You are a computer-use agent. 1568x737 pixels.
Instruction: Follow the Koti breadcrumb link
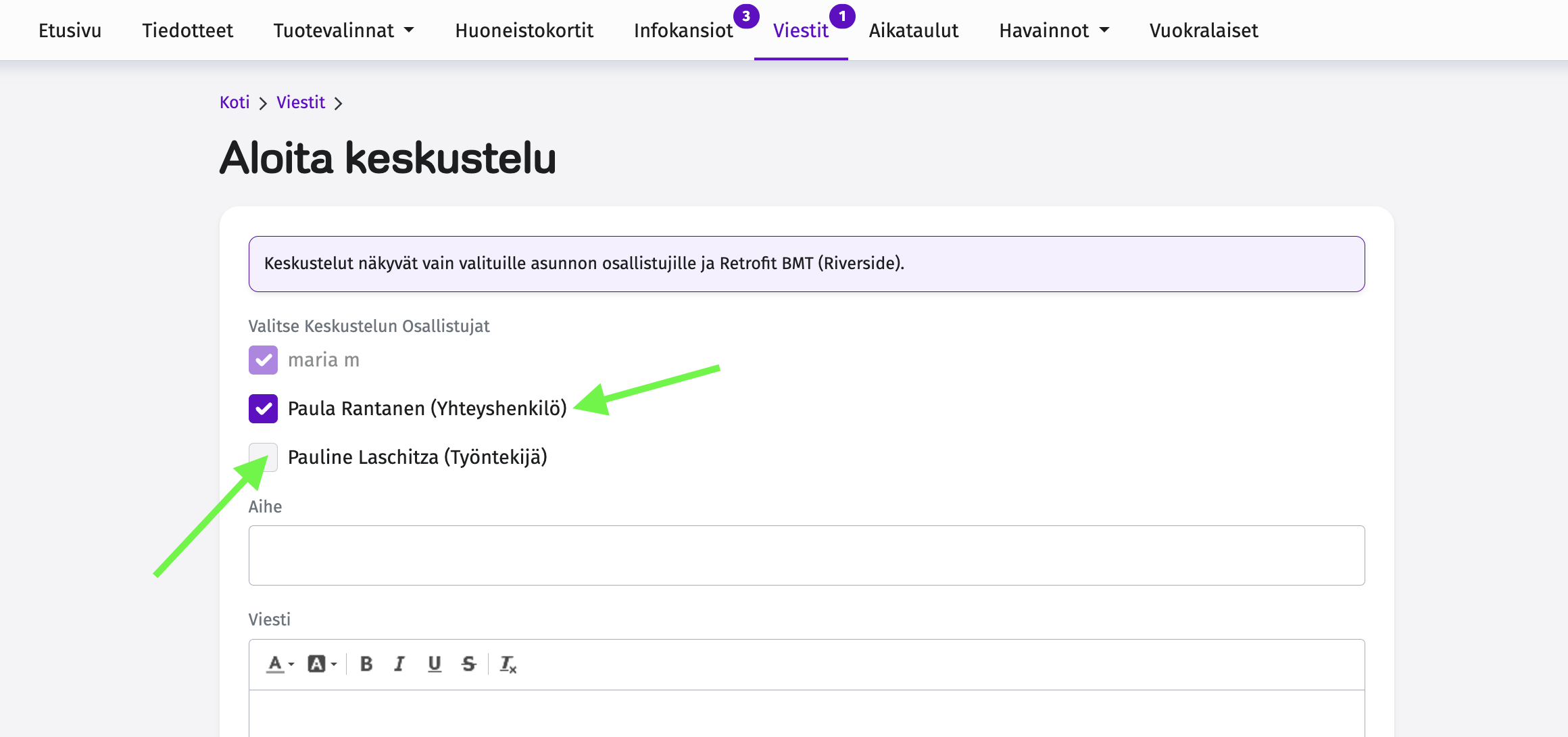click(x=235, y=102)
